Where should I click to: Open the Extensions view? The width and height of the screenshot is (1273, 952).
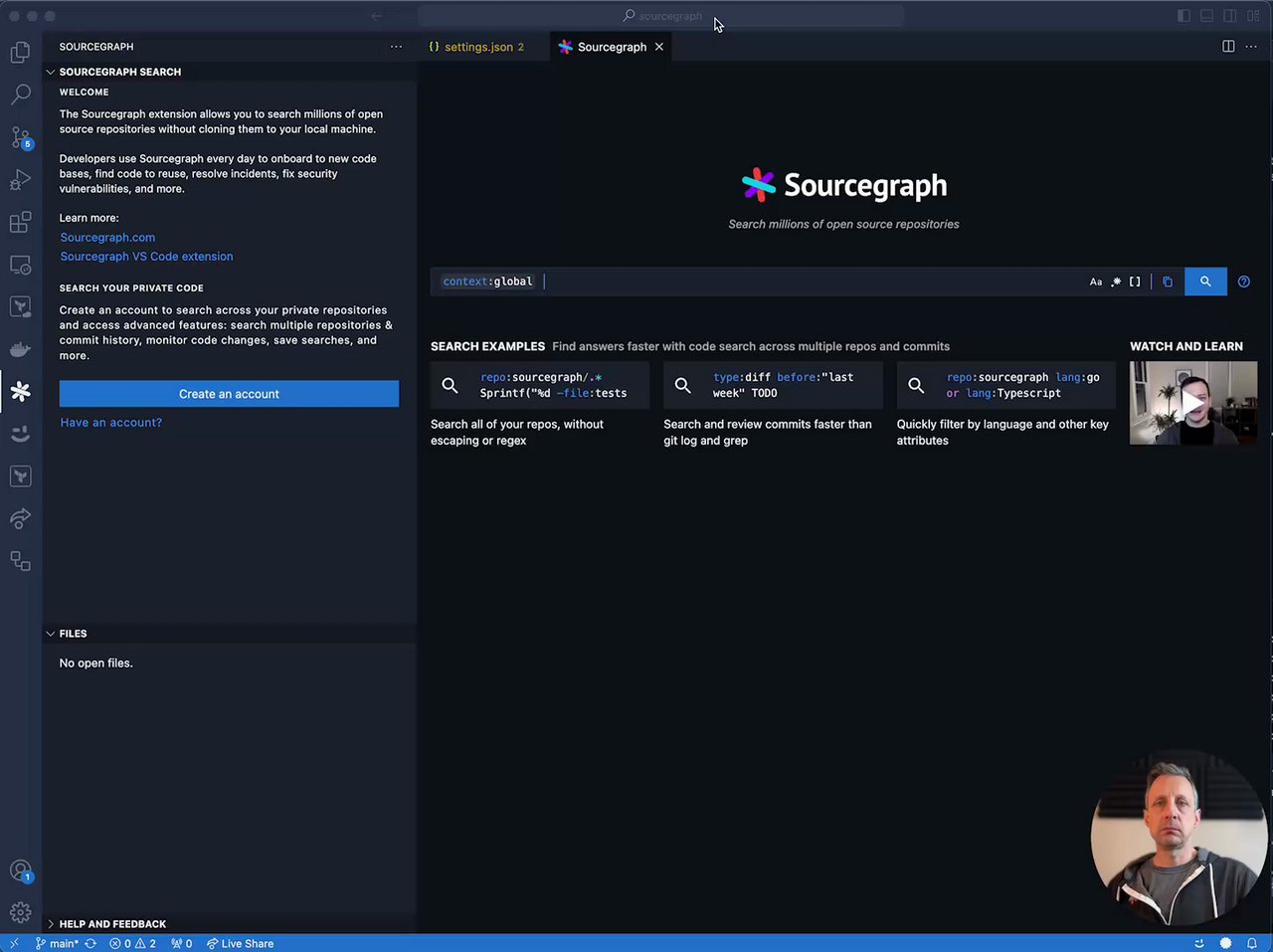coord(20,223)
